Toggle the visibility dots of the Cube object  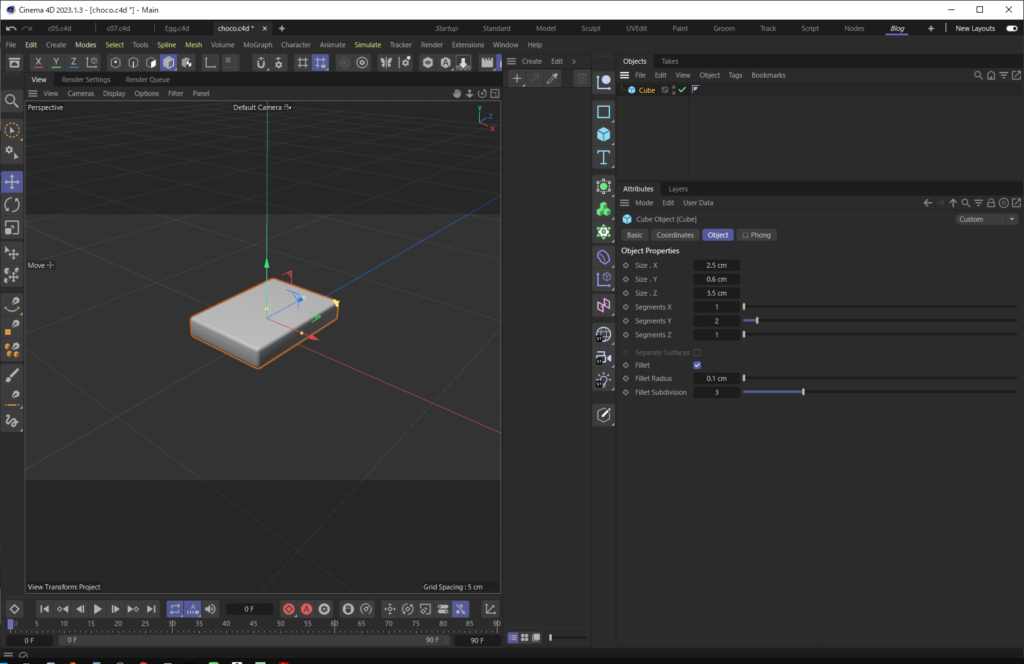673,90
